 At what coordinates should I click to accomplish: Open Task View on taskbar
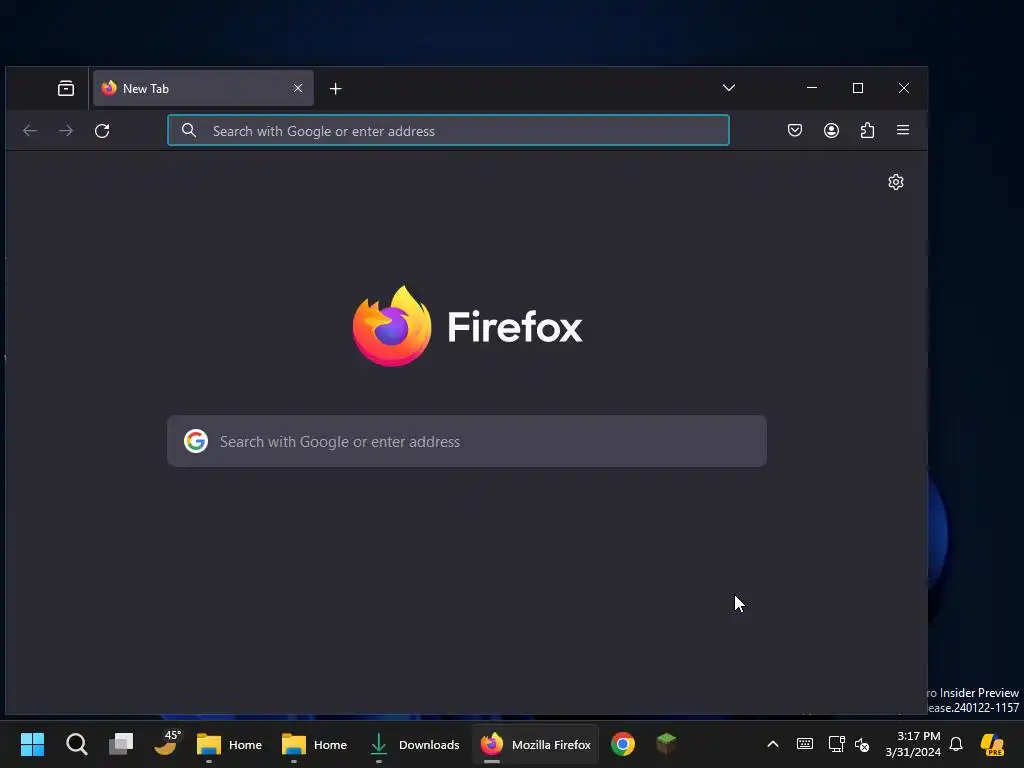point(121,744)
